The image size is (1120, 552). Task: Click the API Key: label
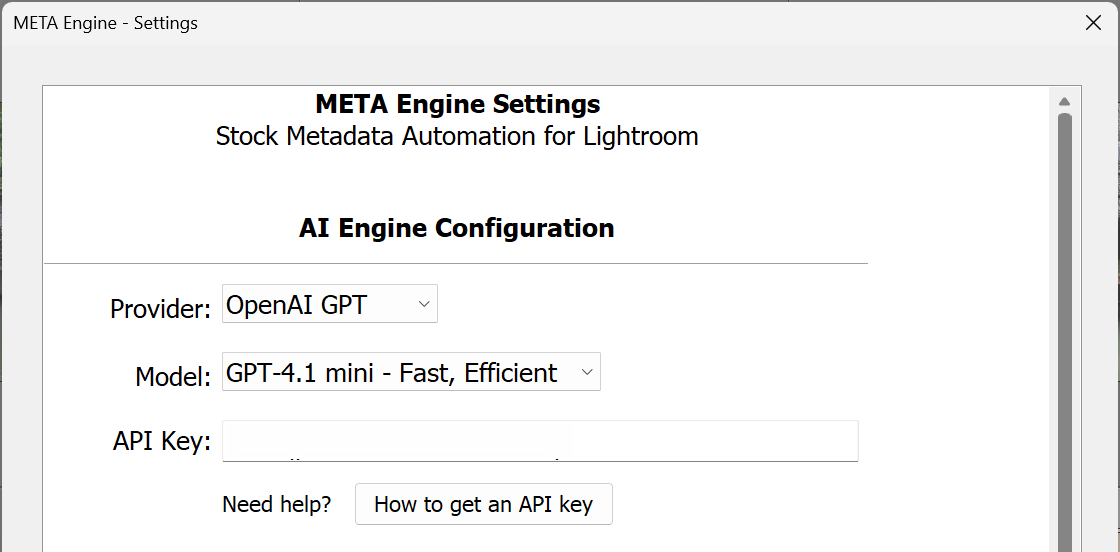point(162,441)
